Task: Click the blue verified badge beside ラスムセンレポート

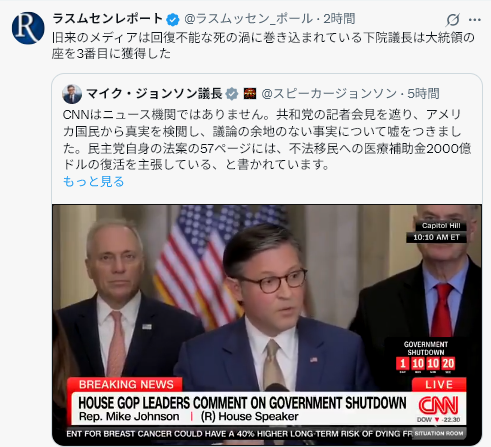Action: click(x=173, y=19)
